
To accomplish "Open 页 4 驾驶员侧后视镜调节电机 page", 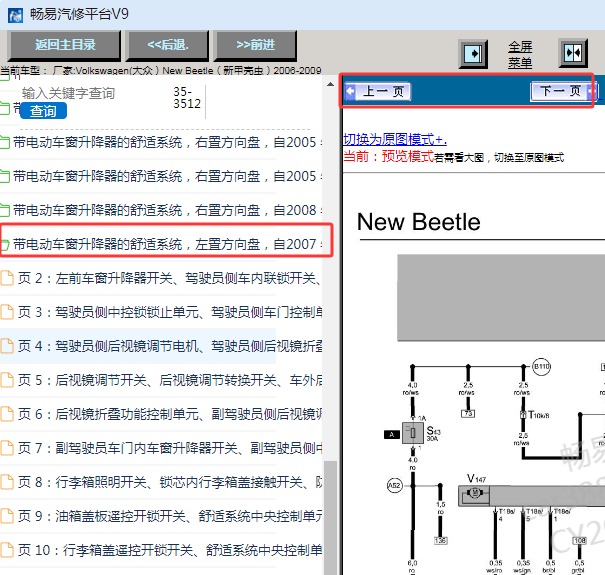I will [x=161, y=346].
